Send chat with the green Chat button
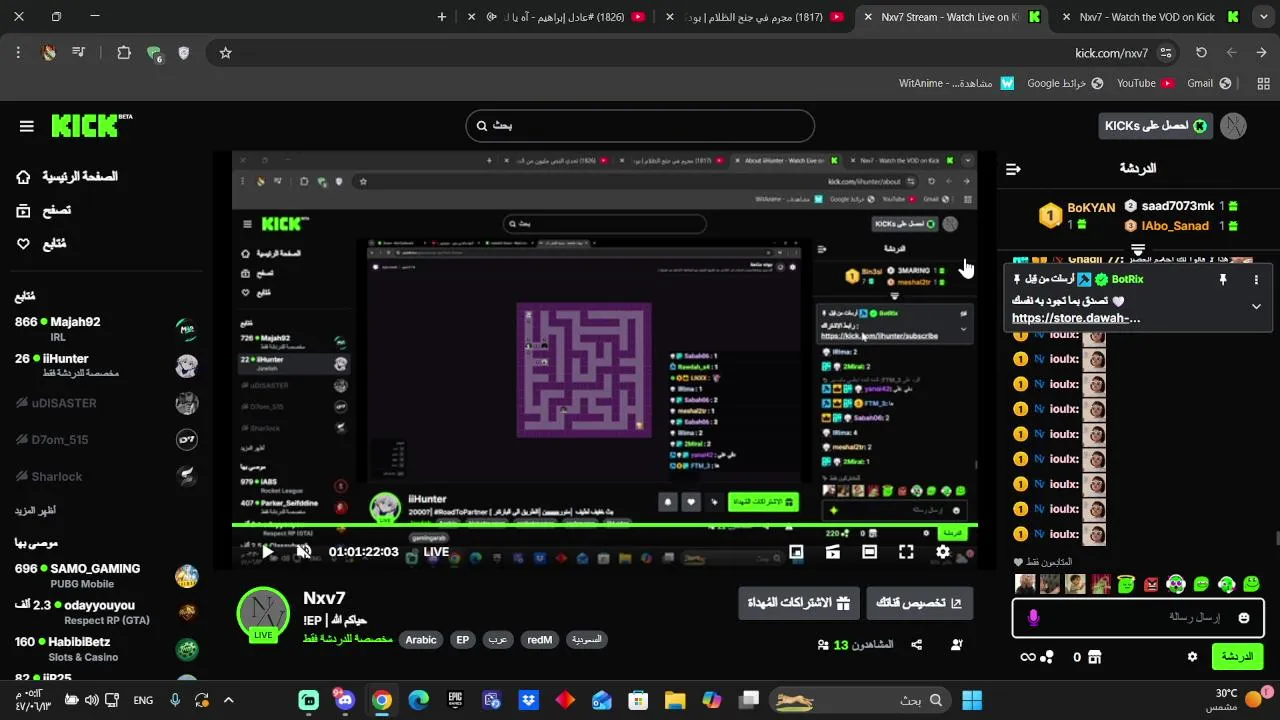Image resolution: width=1280 pixels, height=720 pixels. 1237,657
